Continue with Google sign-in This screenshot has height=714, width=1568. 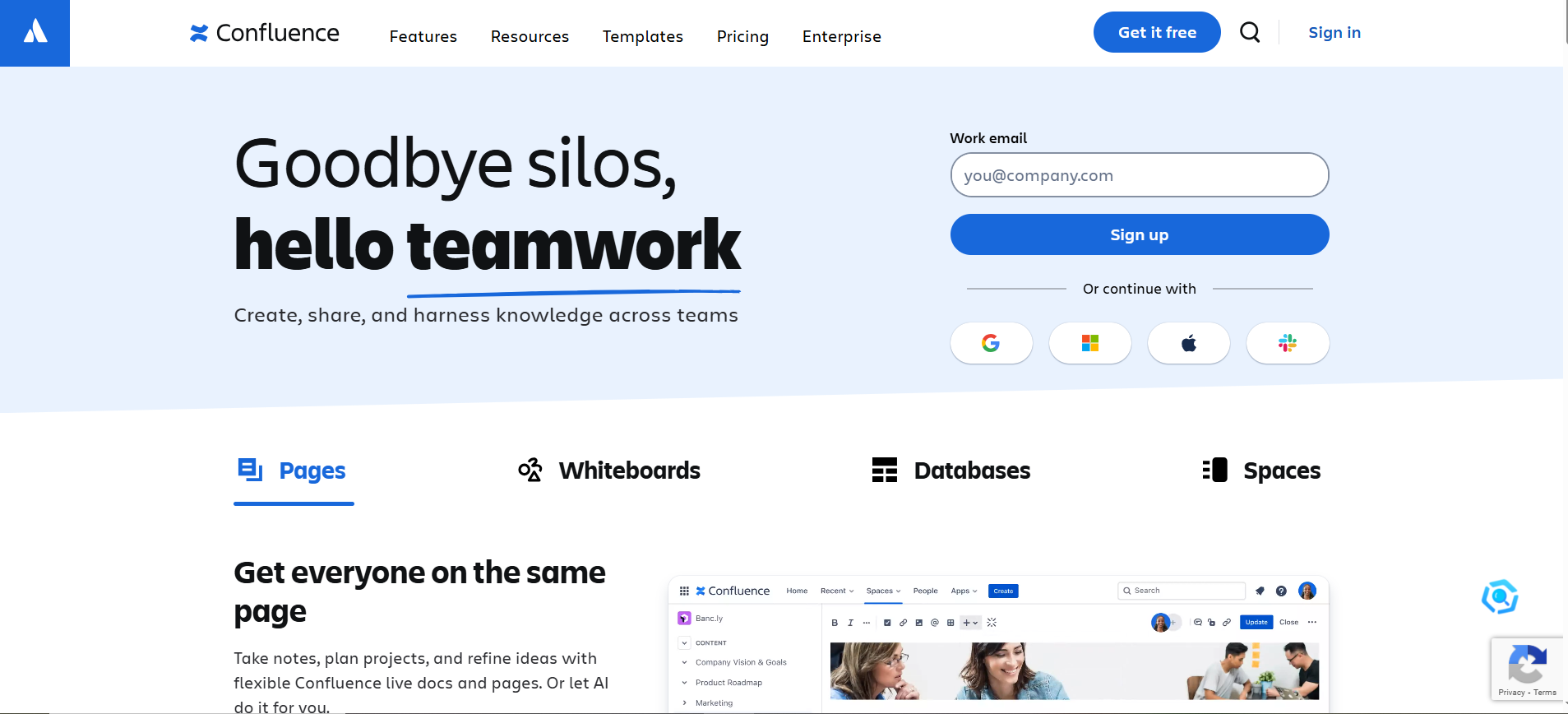(x=991, y=343)
